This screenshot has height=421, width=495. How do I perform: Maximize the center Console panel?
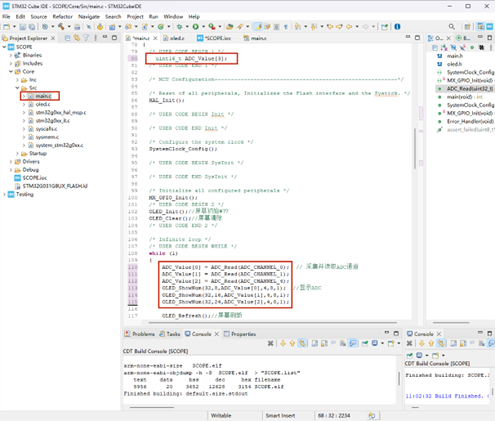pyautogui.click(x=396, y=333)
